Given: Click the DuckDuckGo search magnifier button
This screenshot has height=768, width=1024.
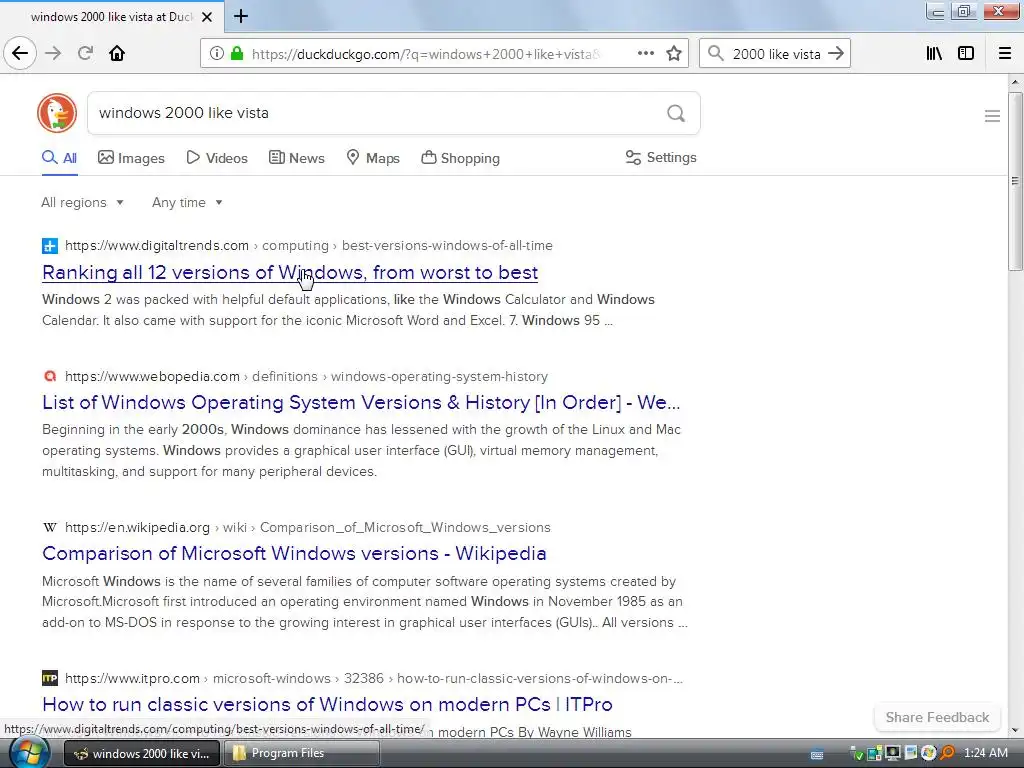Looking at the screenshot, I should [x=676, y=114].
